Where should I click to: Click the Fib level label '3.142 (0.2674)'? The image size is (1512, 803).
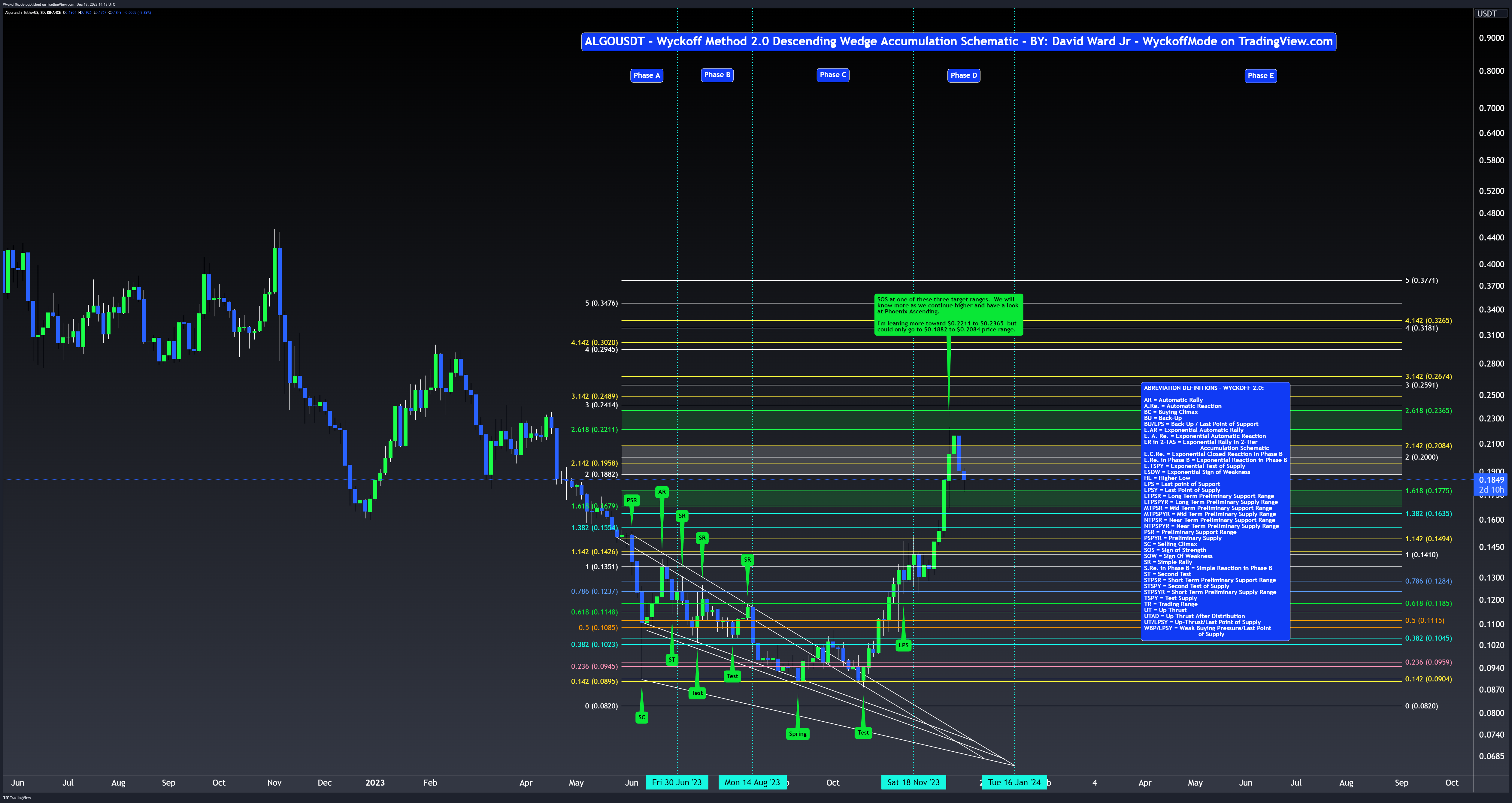coord(1429,376)
